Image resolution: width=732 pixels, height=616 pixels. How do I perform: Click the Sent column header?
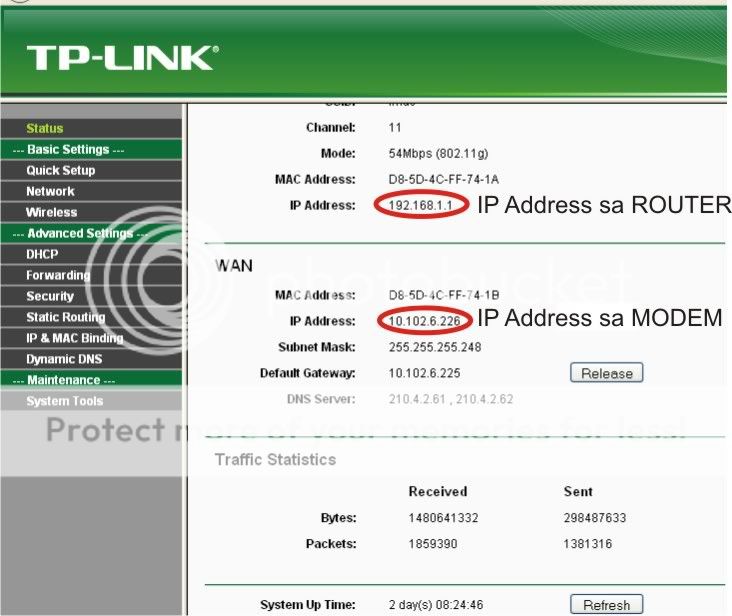point(578,492)
